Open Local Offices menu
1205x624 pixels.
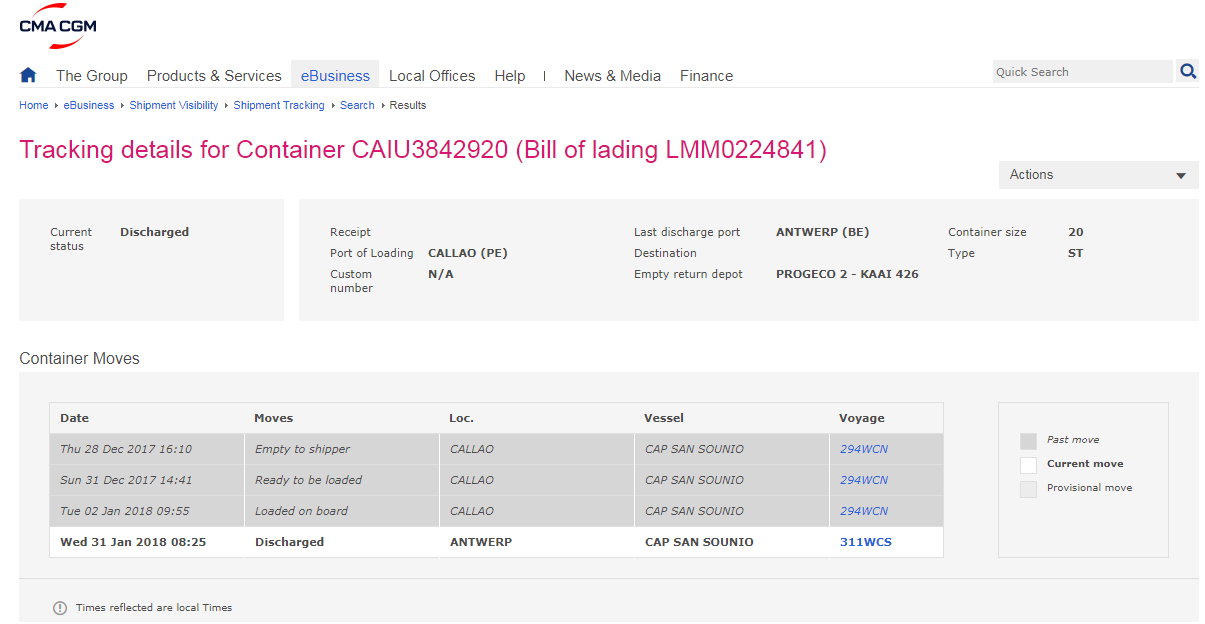tap(432, 76)
